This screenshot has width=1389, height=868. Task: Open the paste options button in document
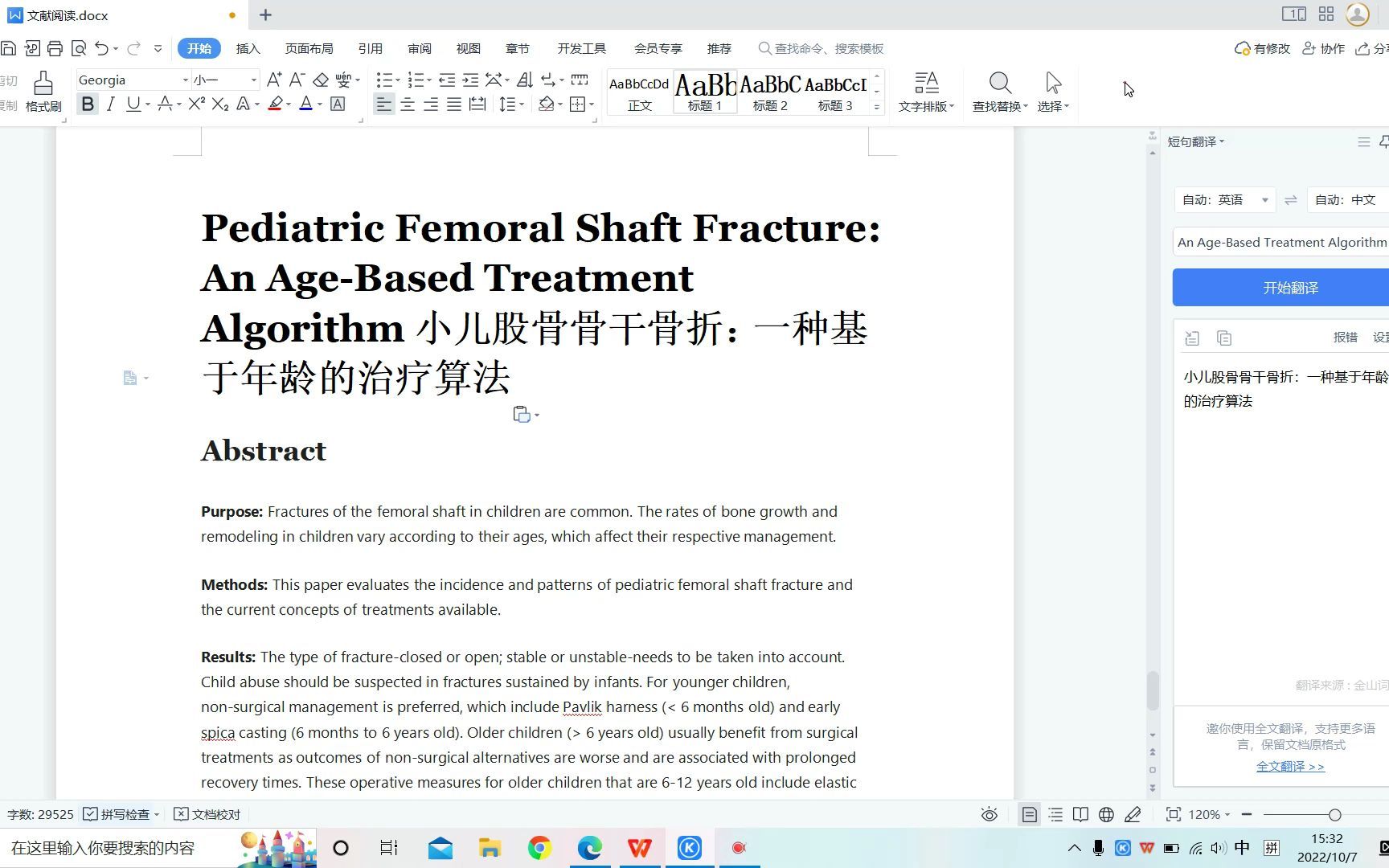[x=526, y=415]
